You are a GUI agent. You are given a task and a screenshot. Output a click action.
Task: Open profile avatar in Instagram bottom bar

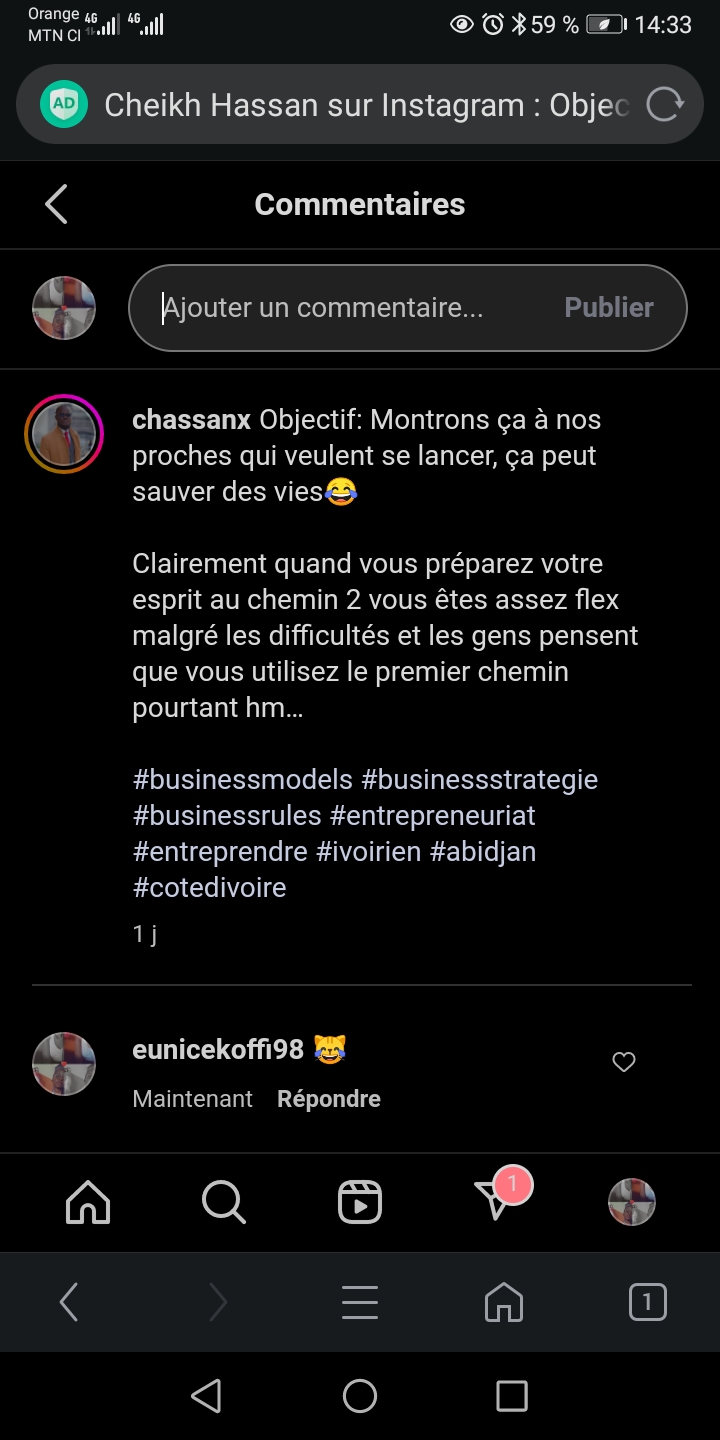(632, 1202)
